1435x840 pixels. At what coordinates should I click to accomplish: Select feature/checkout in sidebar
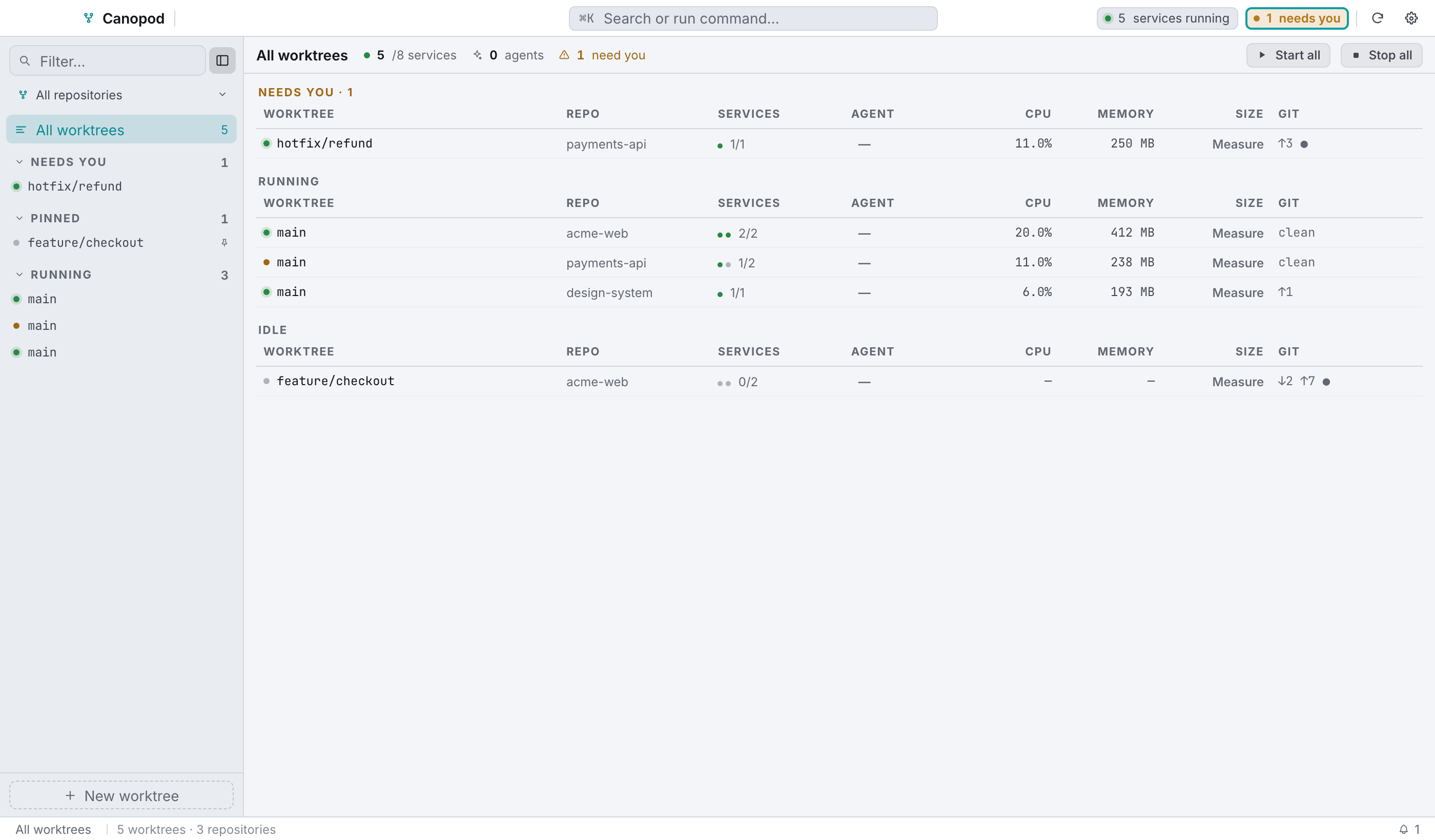(121, 242)
